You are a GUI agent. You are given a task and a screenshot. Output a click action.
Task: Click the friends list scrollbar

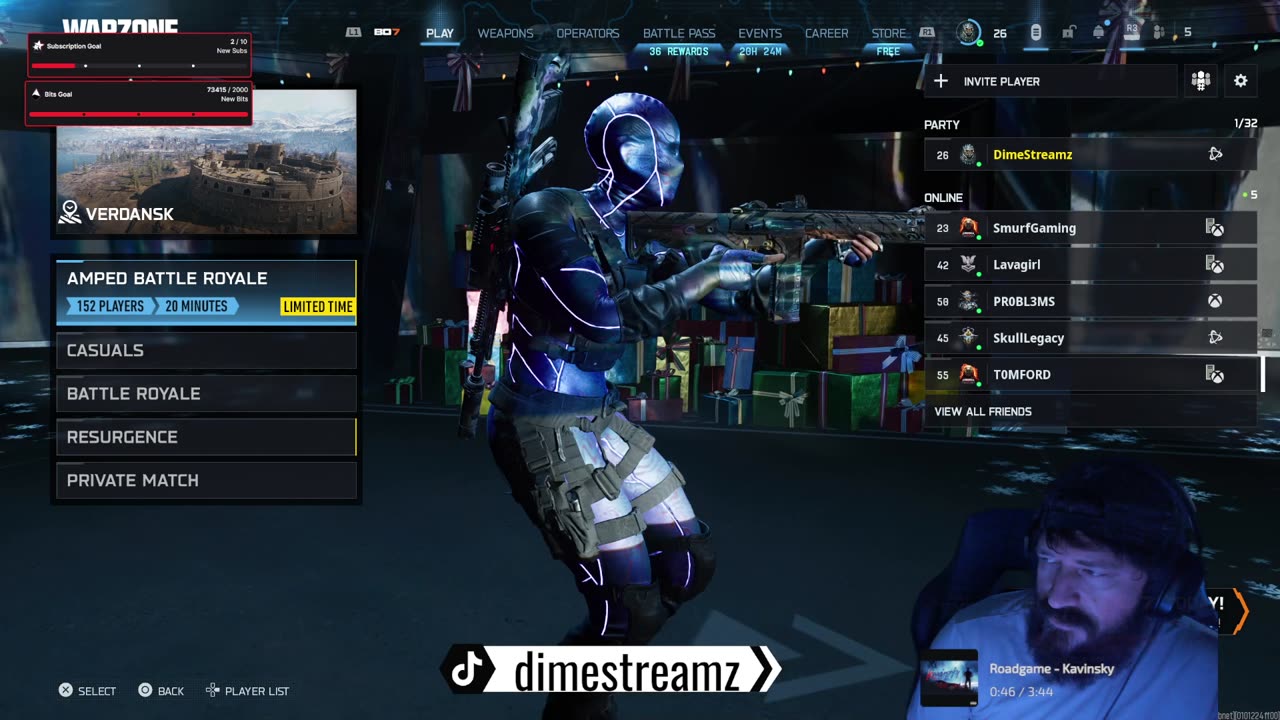(x=1263, y=374)
